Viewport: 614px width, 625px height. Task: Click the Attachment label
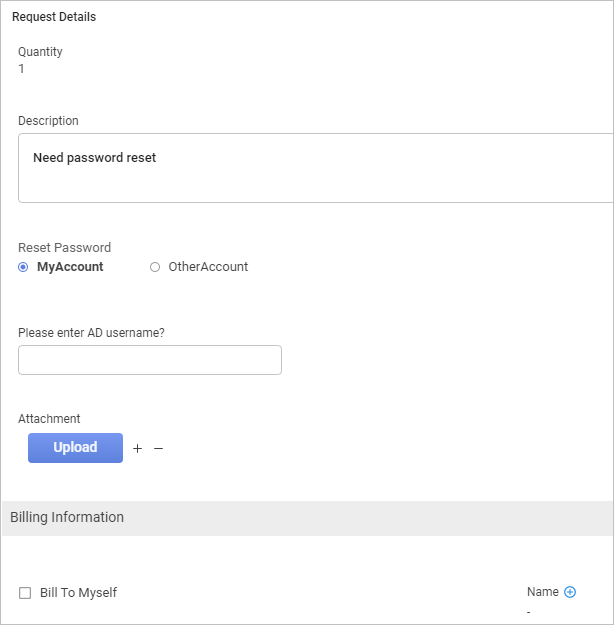pyautogui.click(x=49, y=419)
